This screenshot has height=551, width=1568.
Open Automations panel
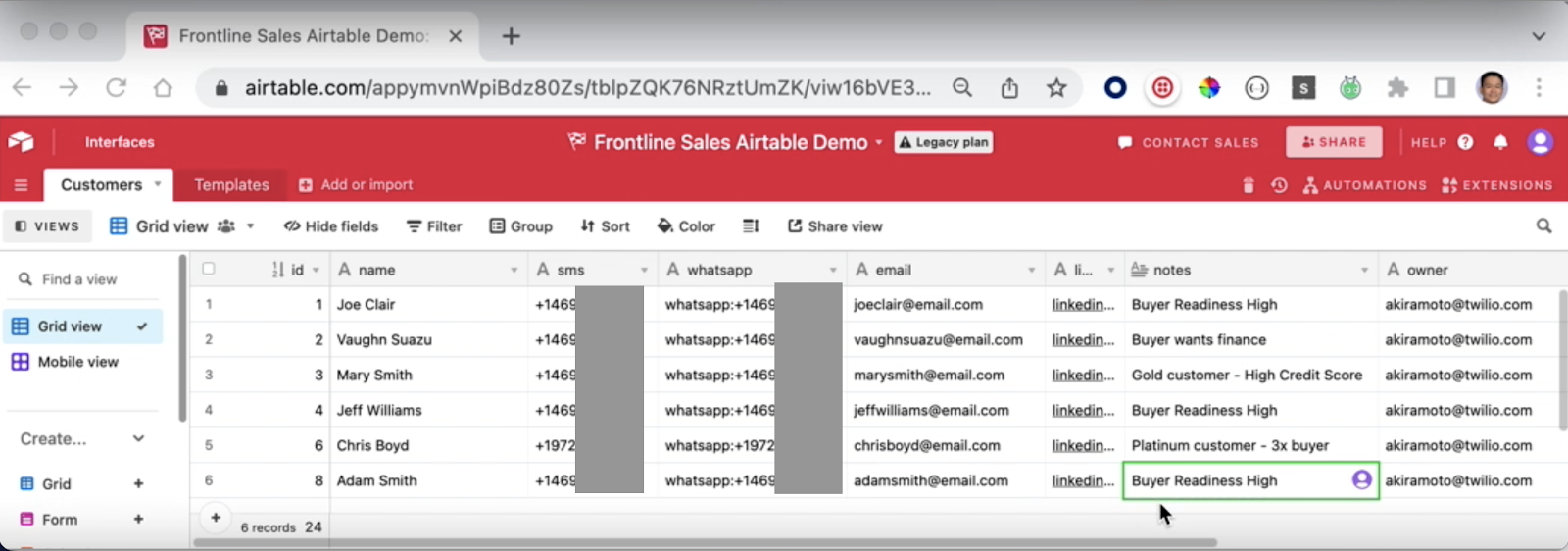1364,185
